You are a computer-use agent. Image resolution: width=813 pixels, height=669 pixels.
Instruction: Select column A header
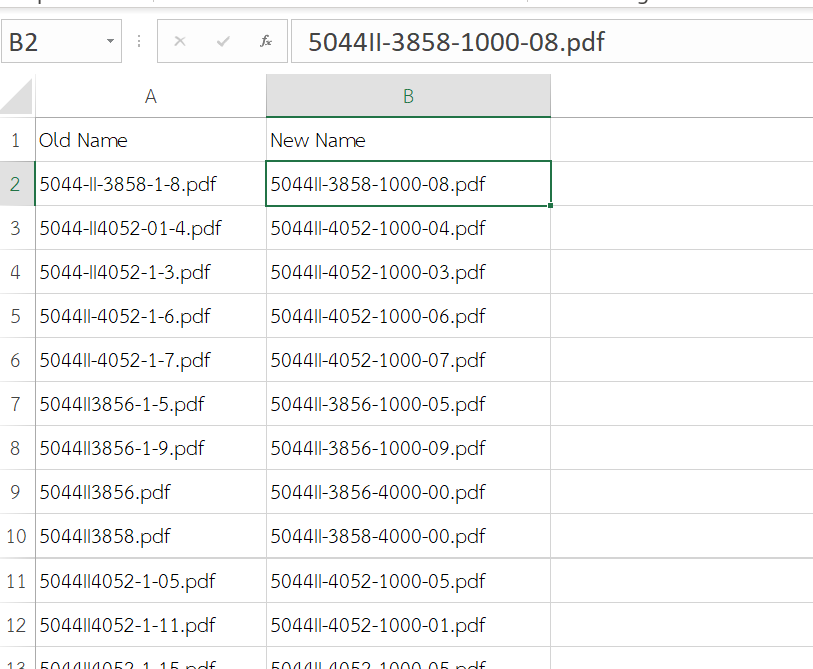[150, 96]
